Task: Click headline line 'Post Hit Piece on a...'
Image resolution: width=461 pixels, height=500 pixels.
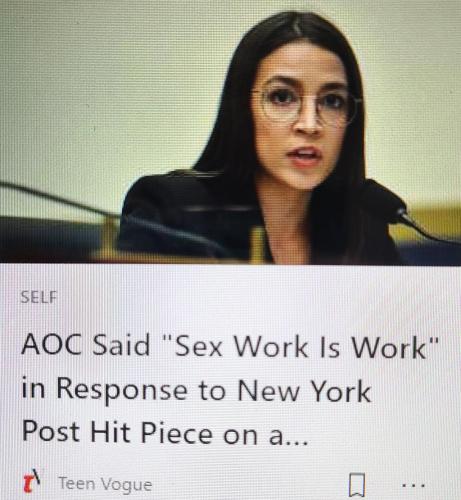Action: 165,432
